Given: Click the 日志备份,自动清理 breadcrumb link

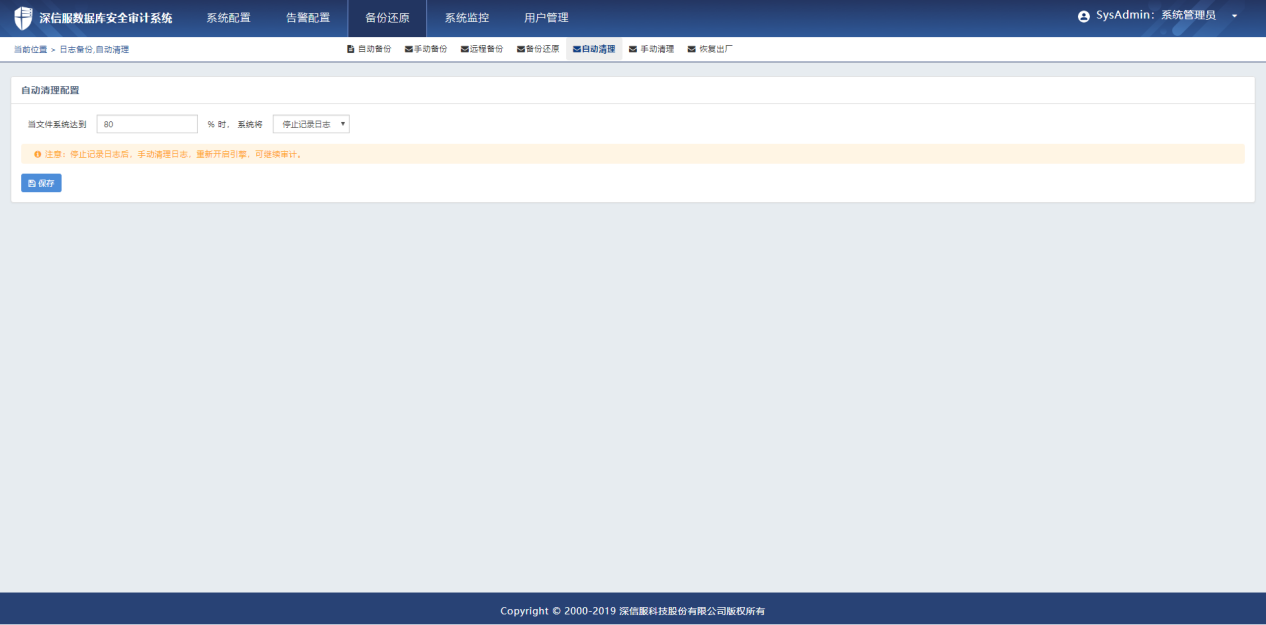Looking at the screenshot, I should click(94, 49).
